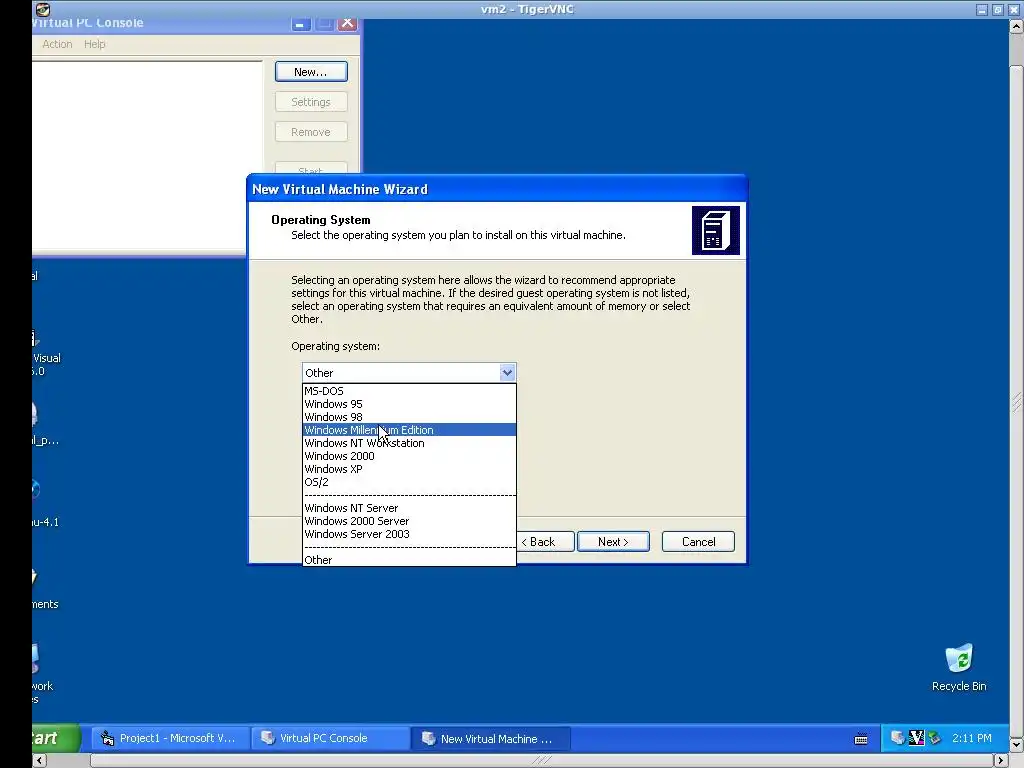Click the Virtual PC tray icon
Viewport: 1024px width, 768px height.
[898, 738]
